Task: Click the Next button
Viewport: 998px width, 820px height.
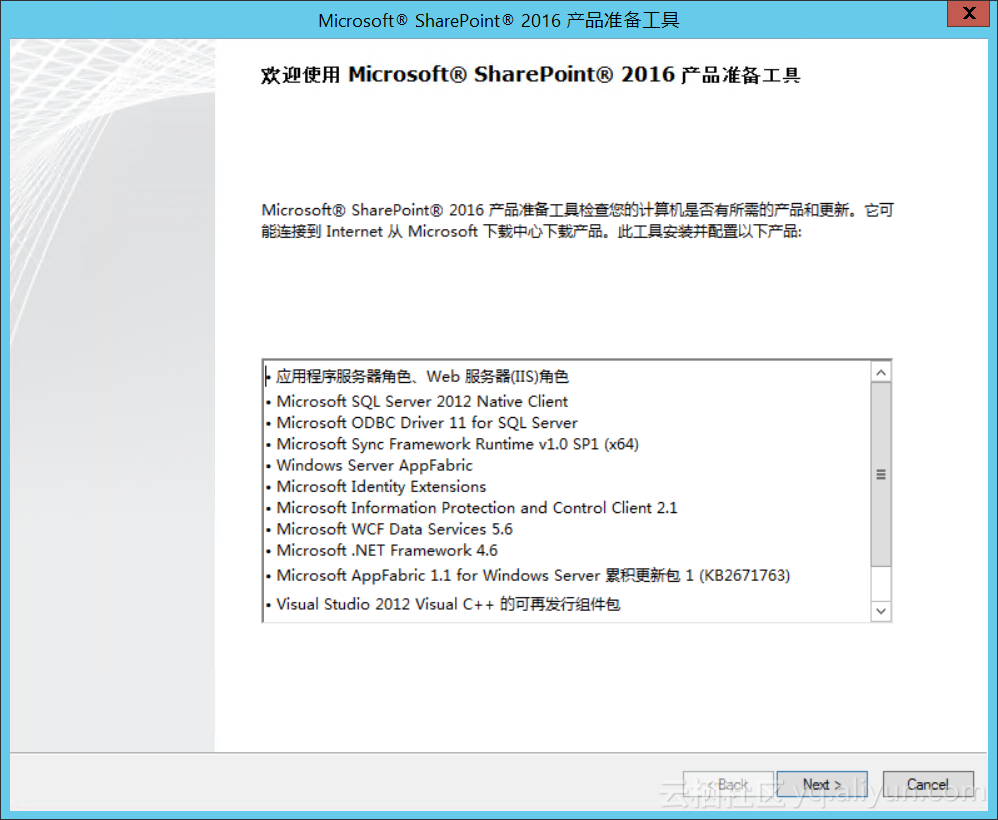Action: pyautogui.click(x=822, y=784)
